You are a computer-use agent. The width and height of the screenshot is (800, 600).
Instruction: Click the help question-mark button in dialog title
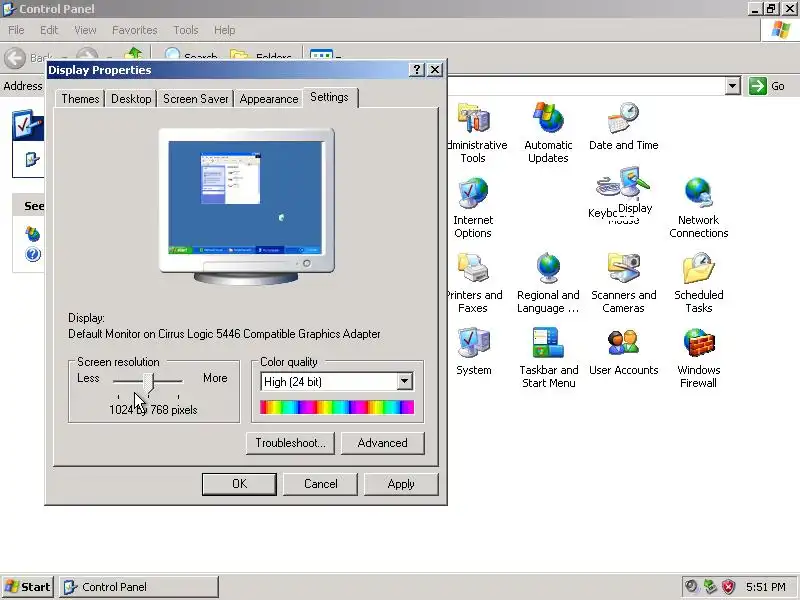[417, 69]
